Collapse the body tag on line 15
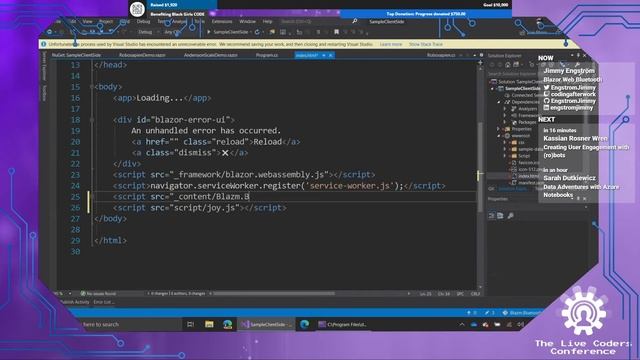This screenshot has width=640, height=360. (92, 87)
